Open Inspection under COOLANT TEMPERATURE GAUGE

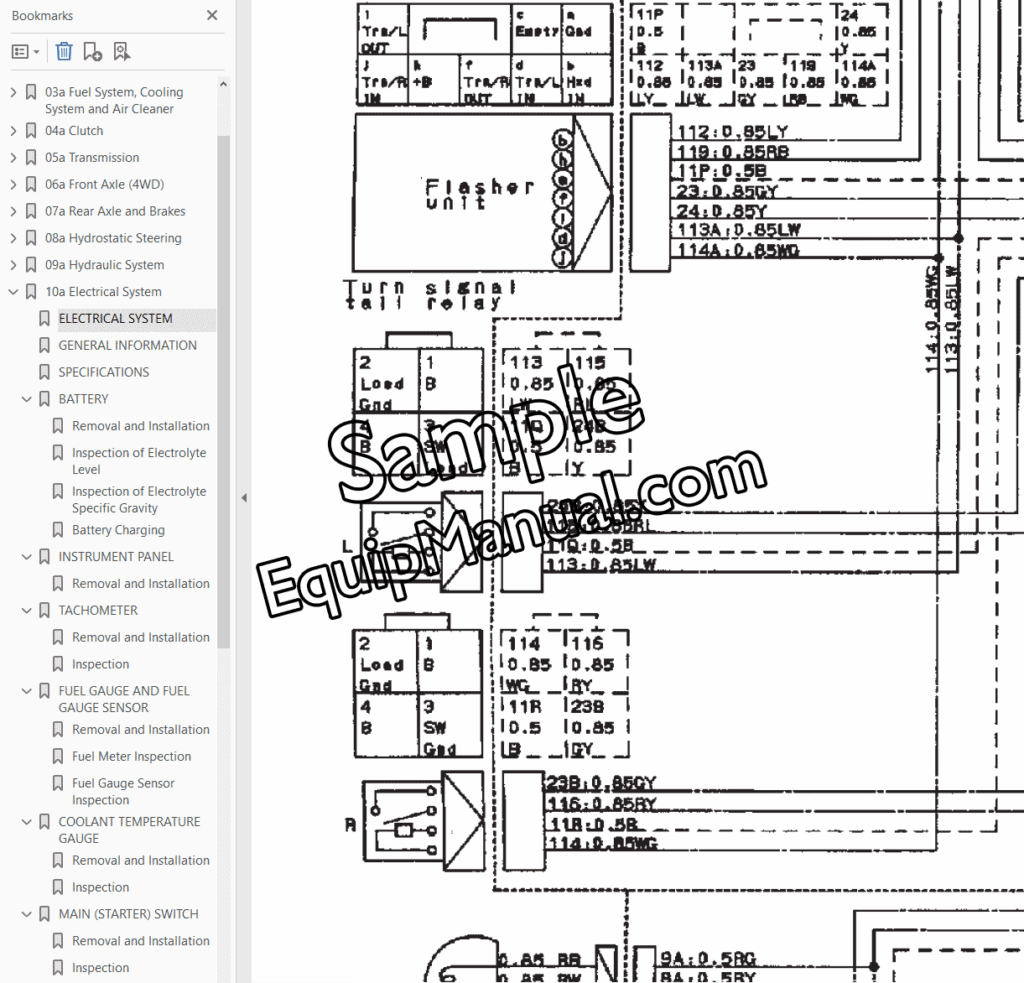[101, 887]
